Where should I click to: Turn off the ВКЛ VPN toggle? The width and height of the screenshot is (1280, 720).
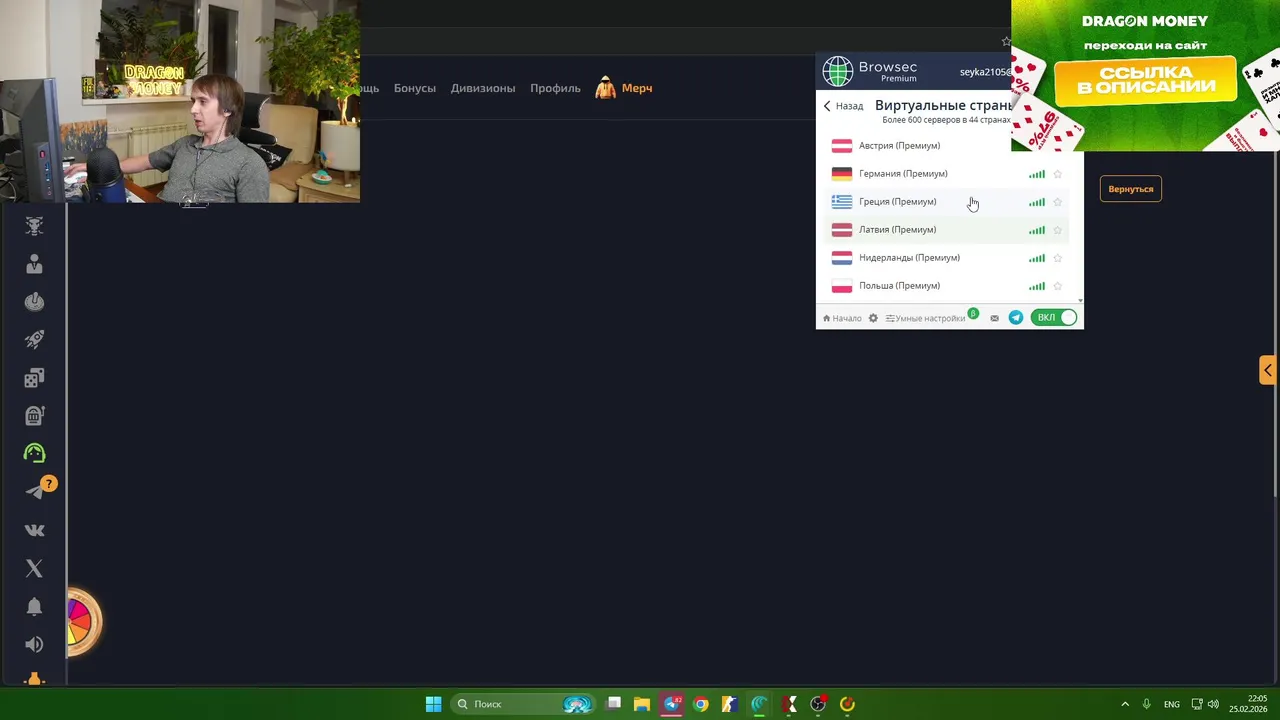[x=1054, y=318]
